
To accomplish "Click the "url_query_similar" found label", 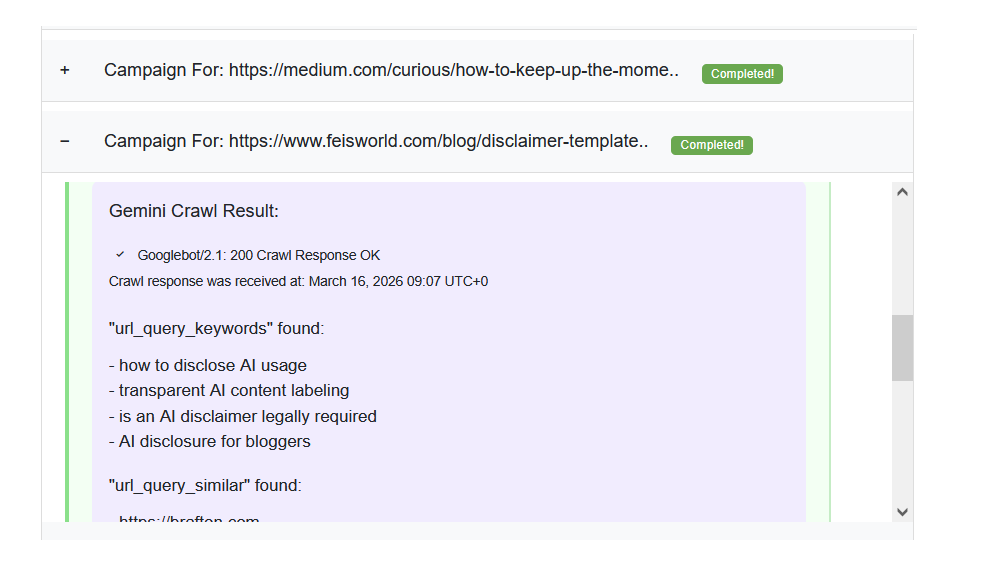I will [x=204, y=486].
